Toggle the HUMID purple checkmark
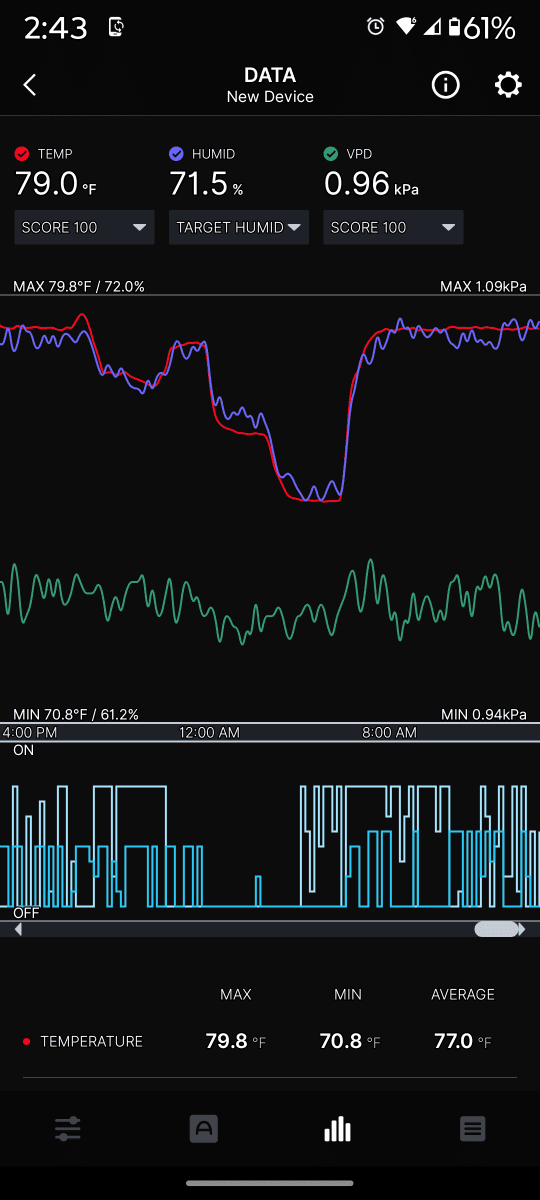This screenshot has height=1200, width=540. coord(176,154)
